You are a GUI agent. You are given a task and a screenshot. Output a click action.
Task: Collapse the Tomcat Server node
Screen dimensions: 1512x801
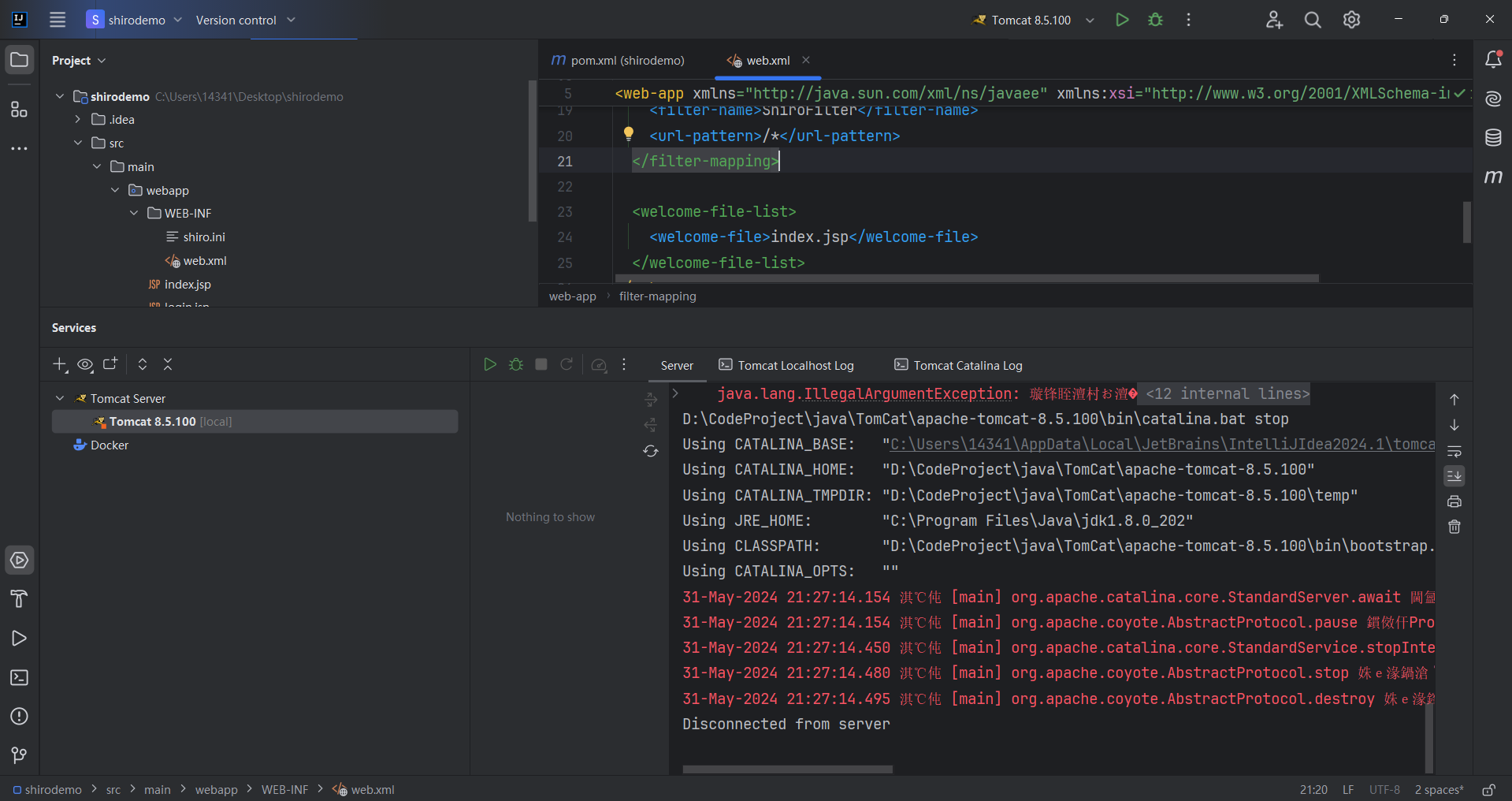60,398
